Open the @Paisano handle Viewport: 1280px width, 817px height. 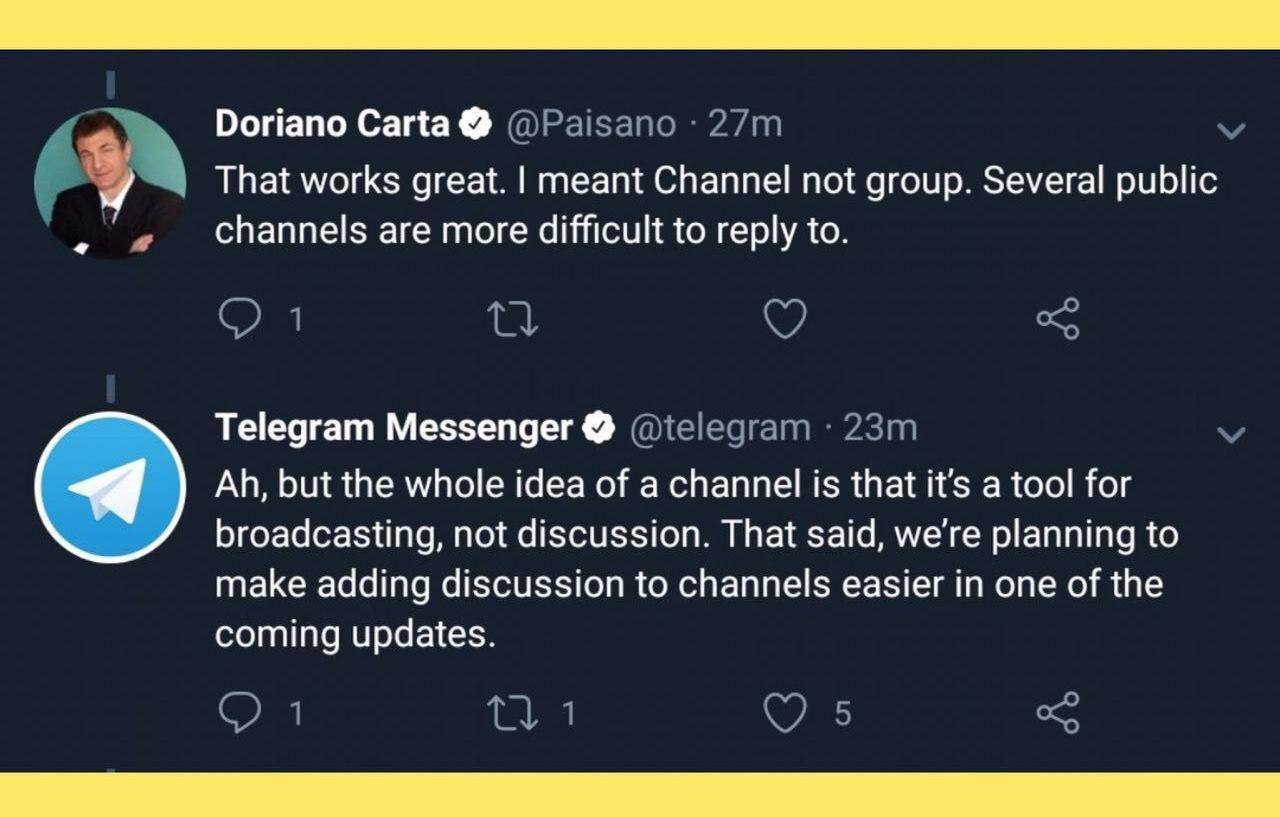click(592, 124)
